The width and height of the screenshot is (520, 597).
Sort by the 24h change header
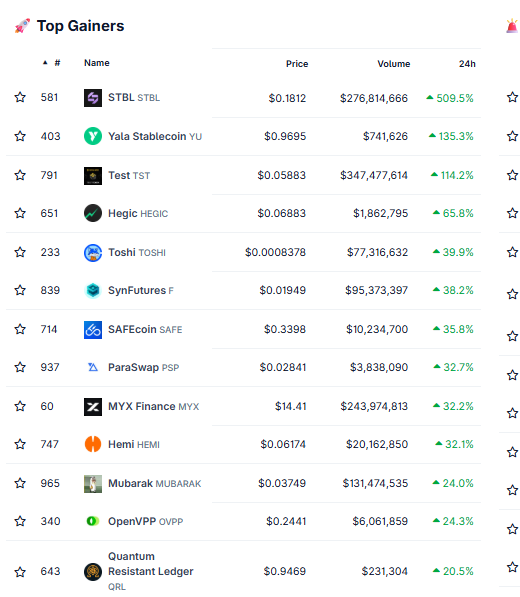467,64
